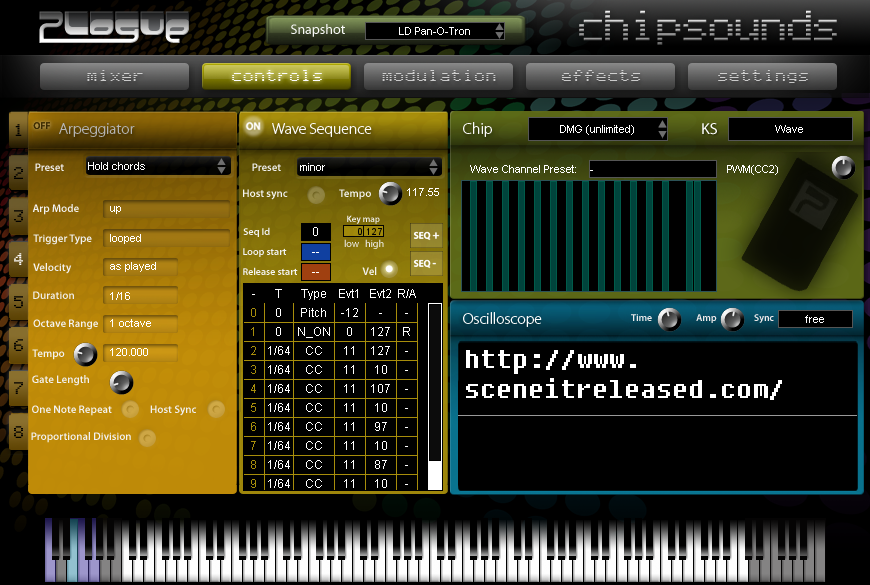Open the Snapshot preset selector LD Pan-O-Tron
Viewport: 870px width, 585px height.
434,31
